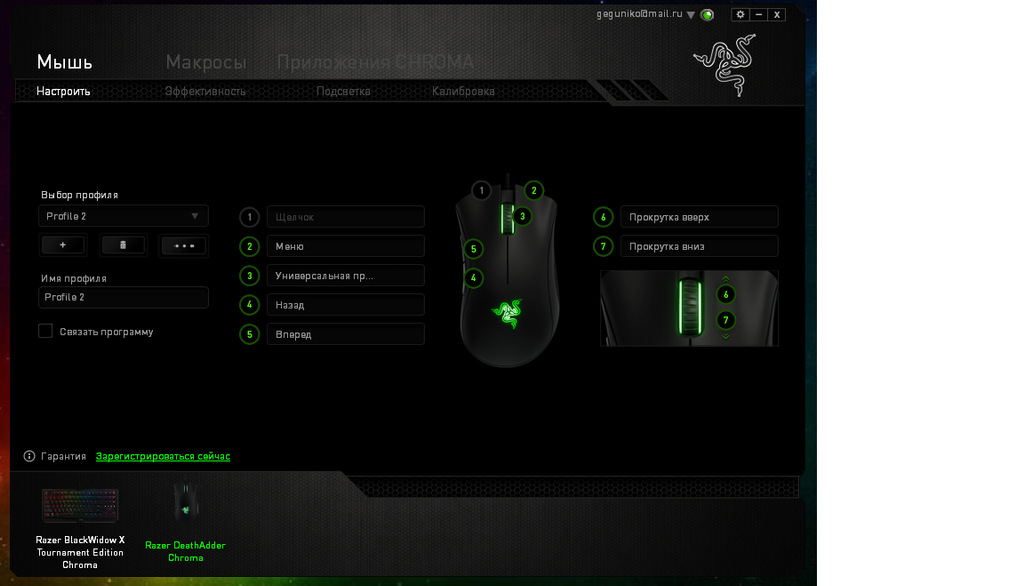The width and height of the screenshot is (1024, 586).
Task: Add a new profile with plus button
Action: click(63, 245)
